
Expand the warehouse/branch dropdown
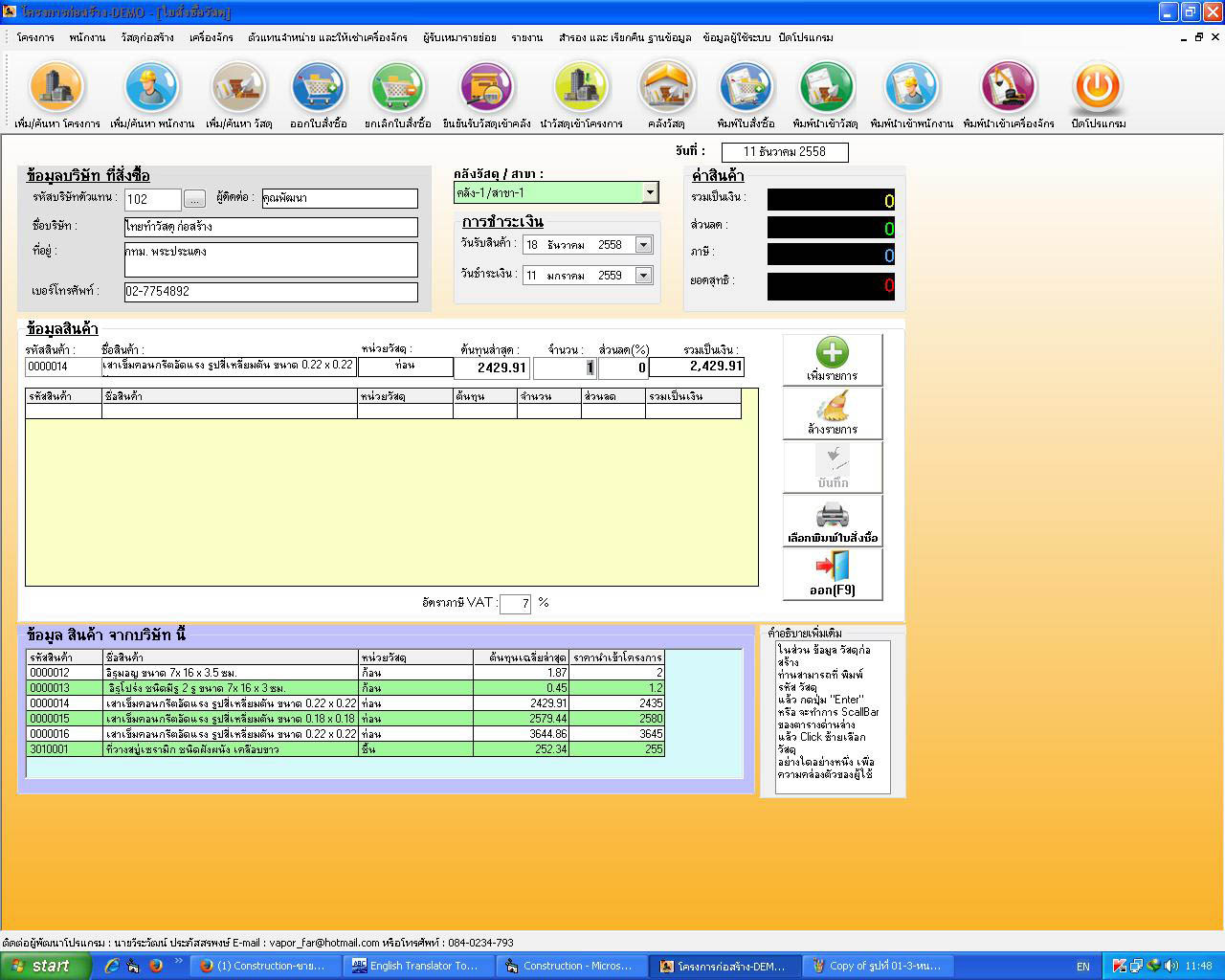tap(650, 192)
